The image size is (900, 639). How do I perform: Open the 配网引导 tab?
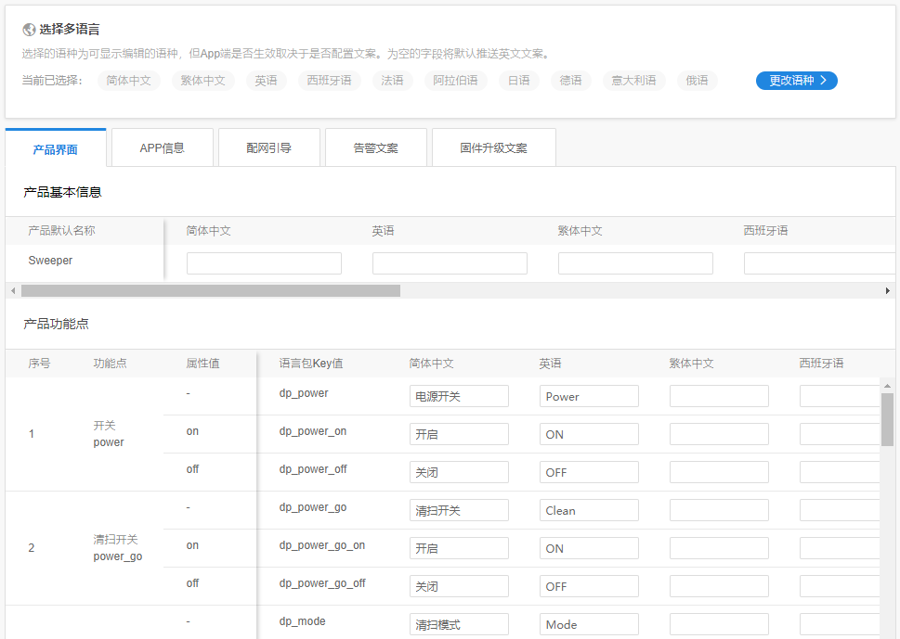click(268, 146)
